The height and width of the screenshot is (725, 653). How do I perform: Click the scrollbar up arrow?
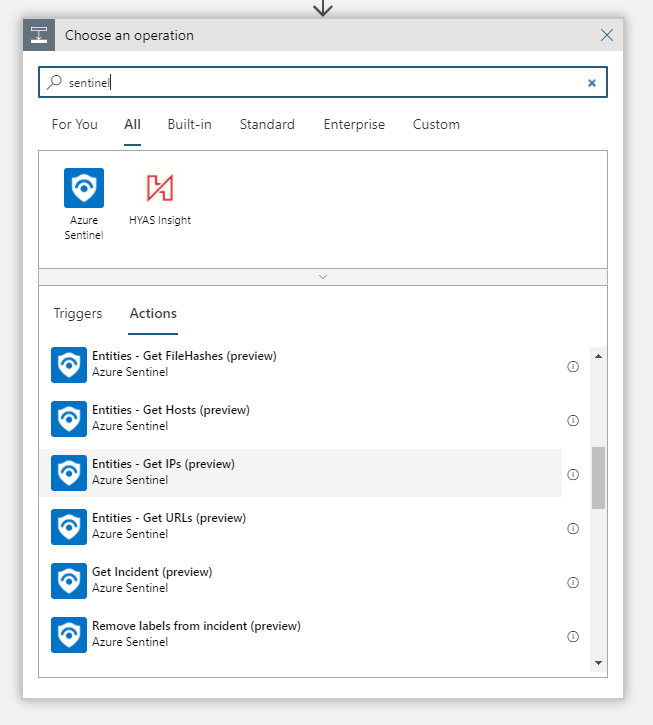tap(598, 356)
